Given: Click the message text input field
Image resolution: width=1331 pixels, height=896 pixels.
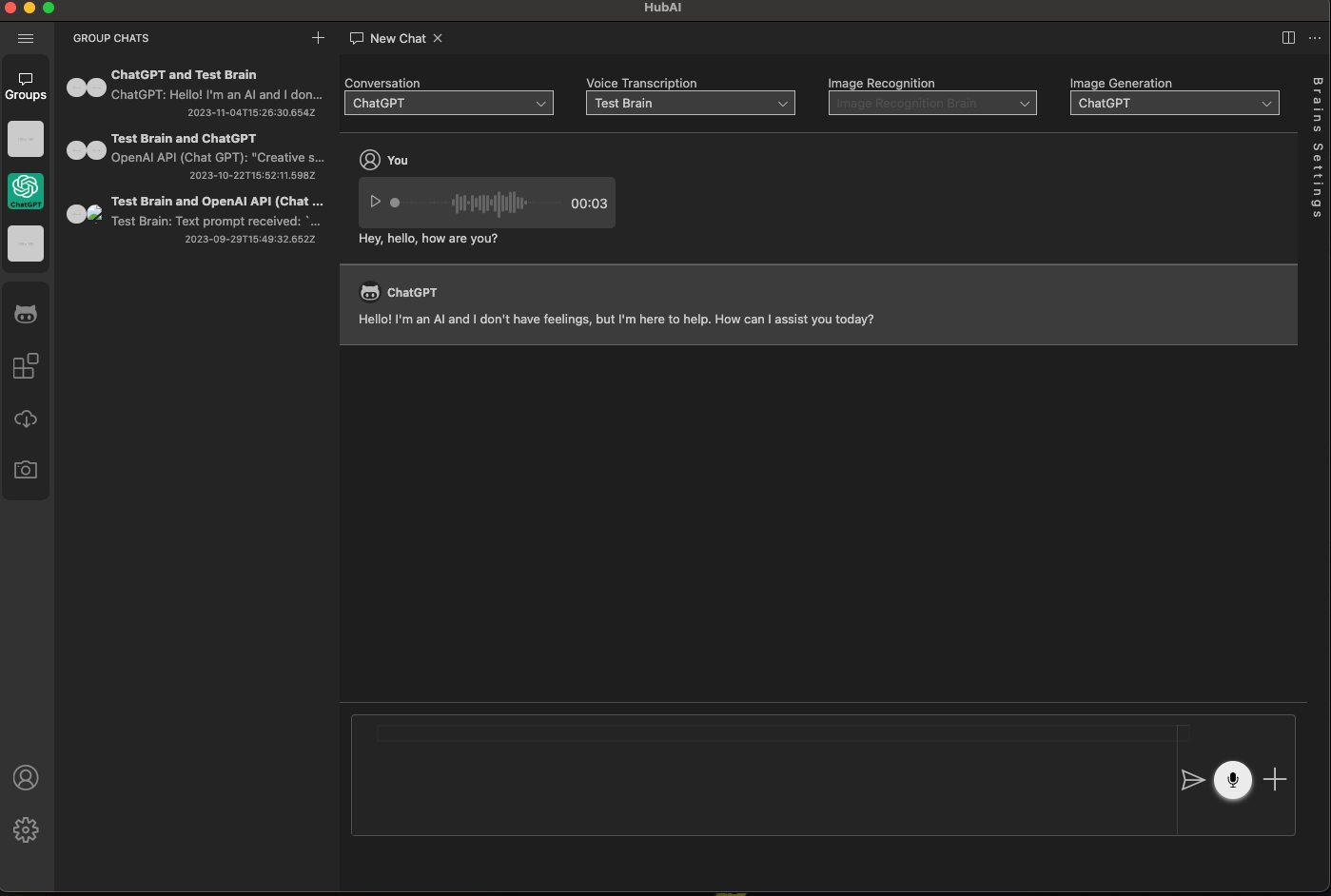Looking at the screenshot, I should pos(764,775).
